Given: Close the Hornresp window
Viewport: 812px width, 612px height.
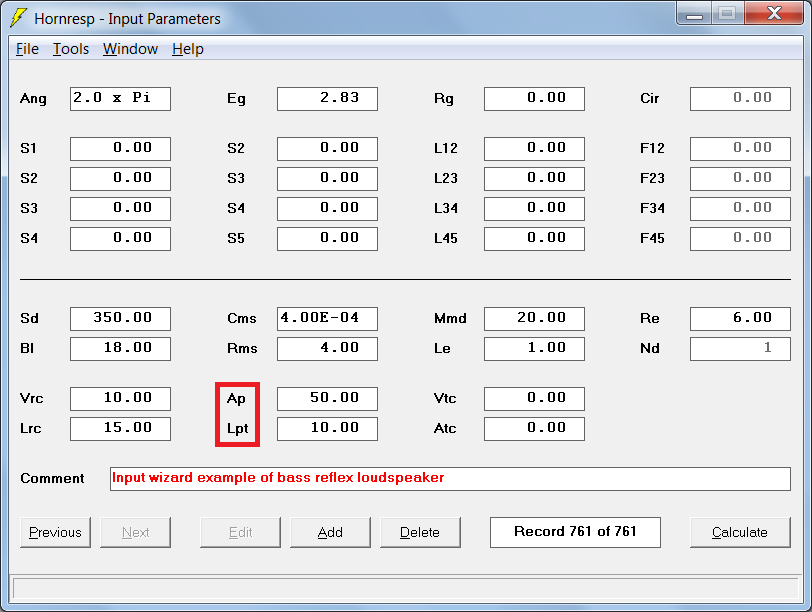Looking at the screenshot, I should [x=774, y=13].
